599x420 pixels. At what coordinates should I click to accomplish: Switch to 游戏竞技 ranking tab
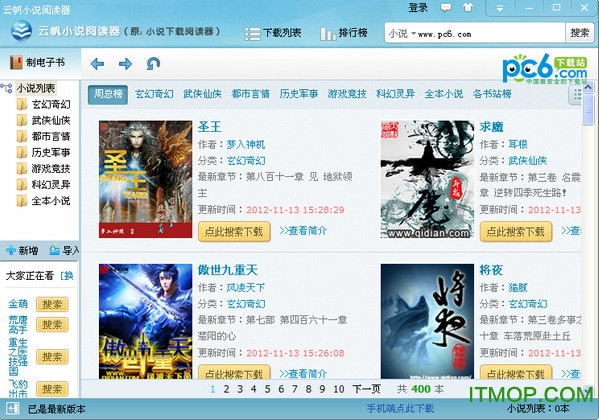(x=347, y=94)
